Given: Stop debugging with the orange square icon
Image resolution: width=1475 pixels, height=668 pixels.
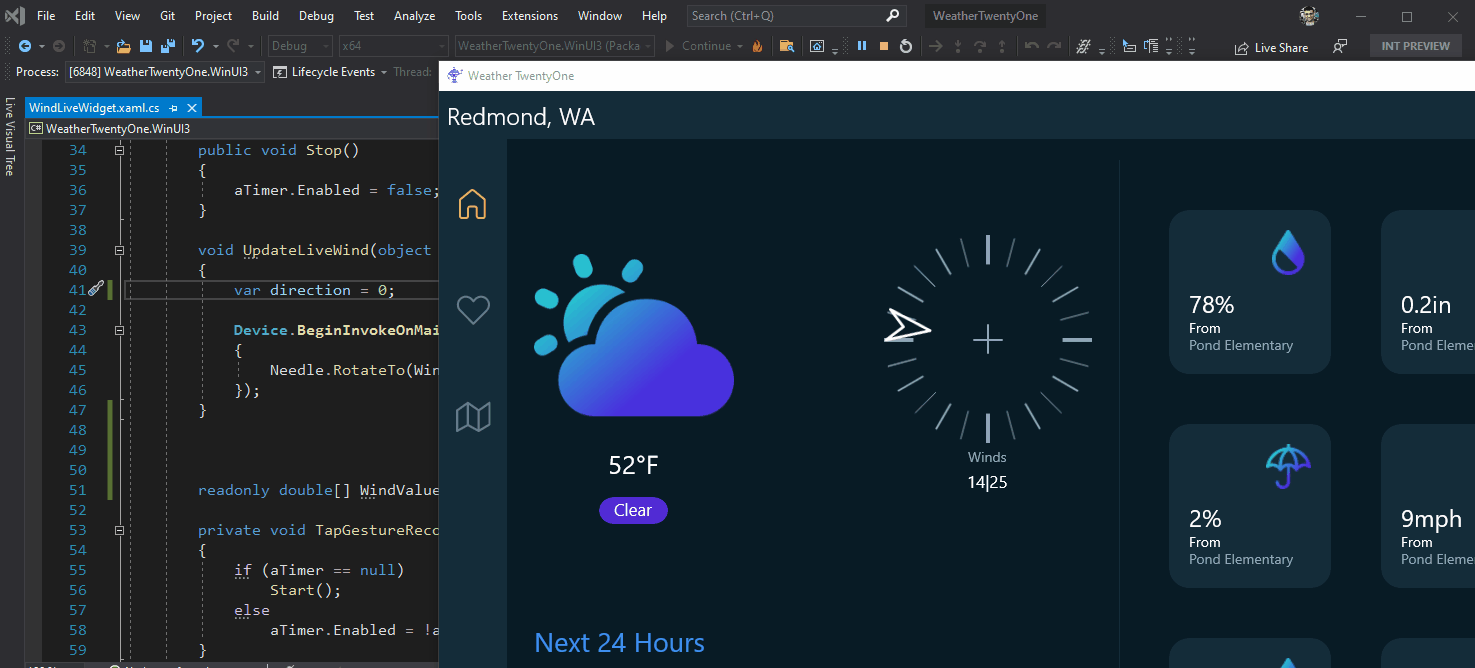Looking at the screenshot, I should [x=884, y=46].
